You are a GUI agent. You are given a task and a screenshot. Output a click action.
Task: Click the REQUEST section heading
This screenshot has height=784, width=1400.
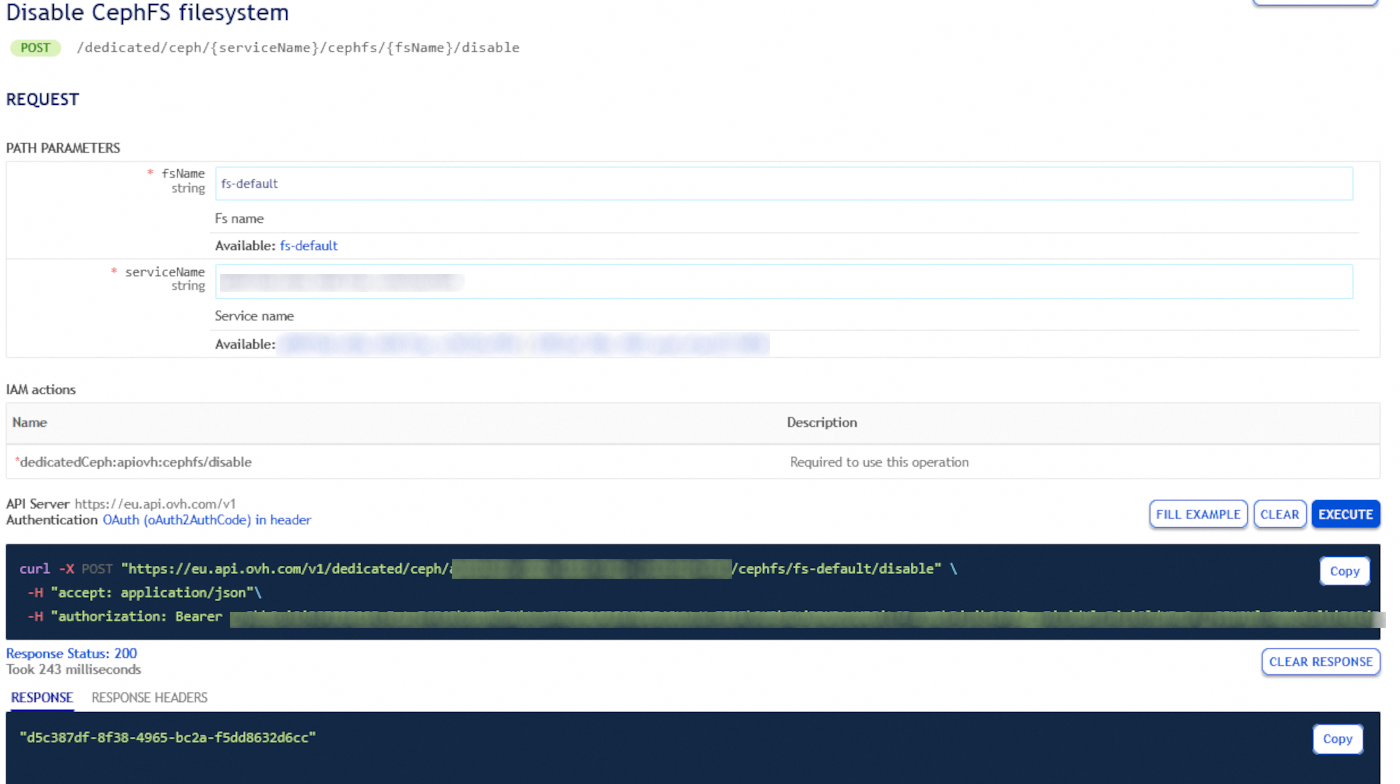point(42,99)
